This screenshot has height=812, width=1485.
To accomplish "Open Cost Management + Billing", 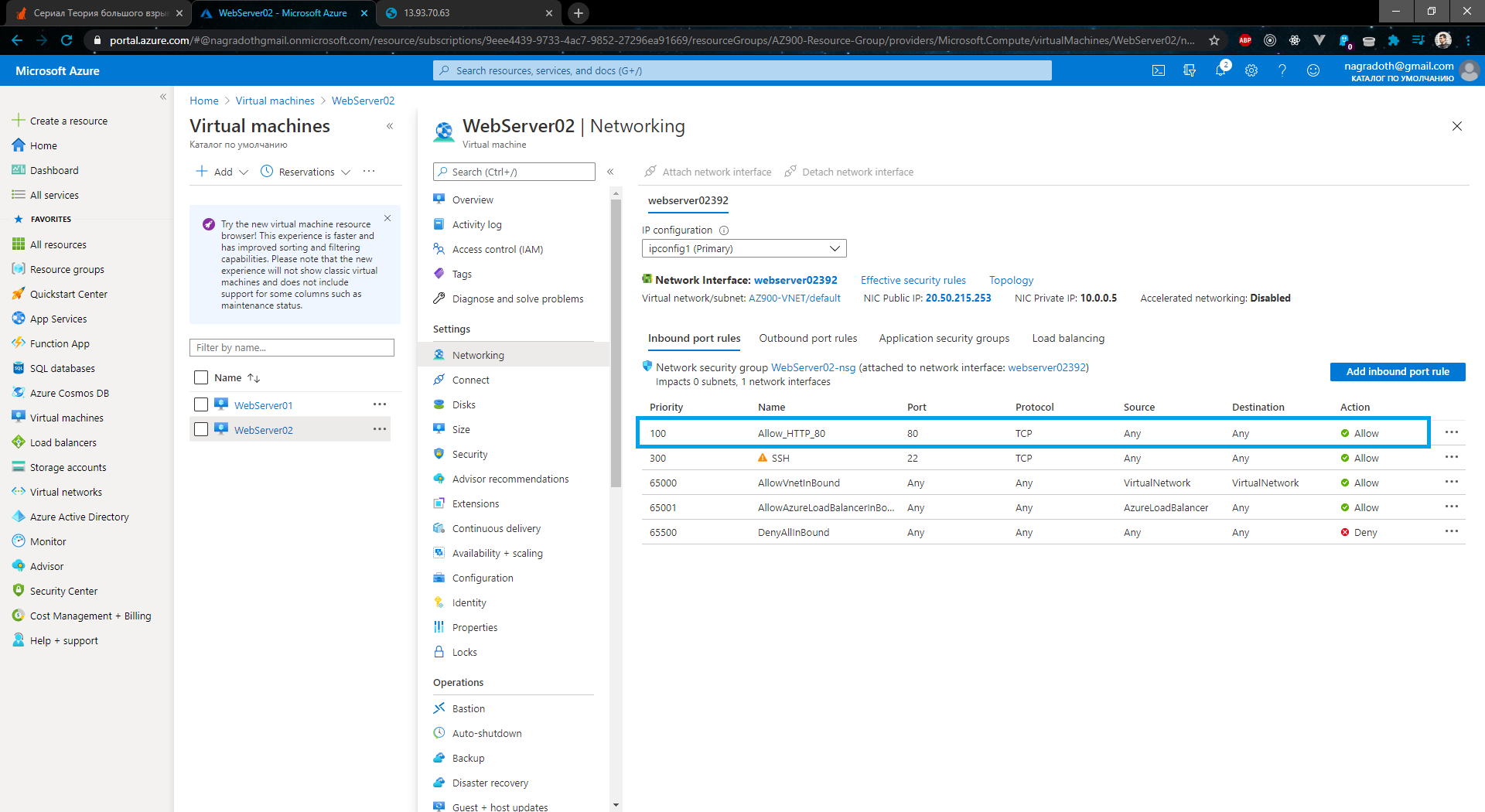I will (x=90, y=616).
